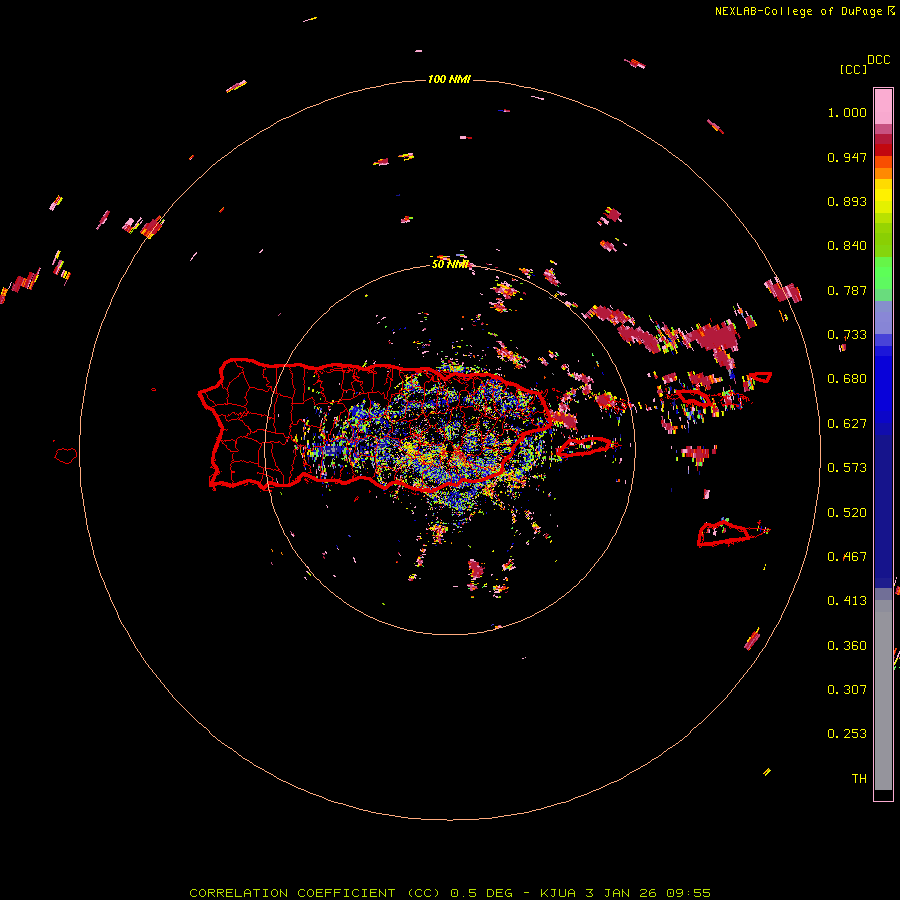Click the 0.573 value on the color scale
This screenshot has width=900, height=900.
coord(847,468)
